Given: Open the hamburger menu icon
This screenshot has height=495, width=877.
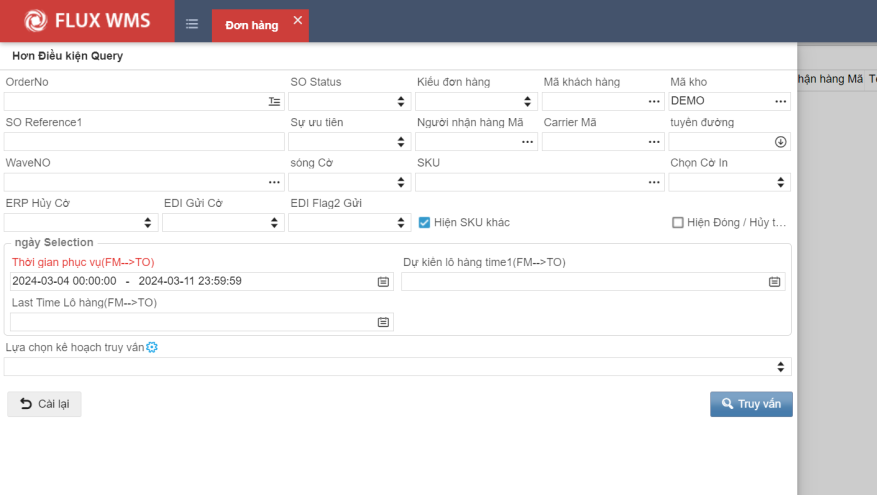Looking at the screenshot, I should click(192, 23).
